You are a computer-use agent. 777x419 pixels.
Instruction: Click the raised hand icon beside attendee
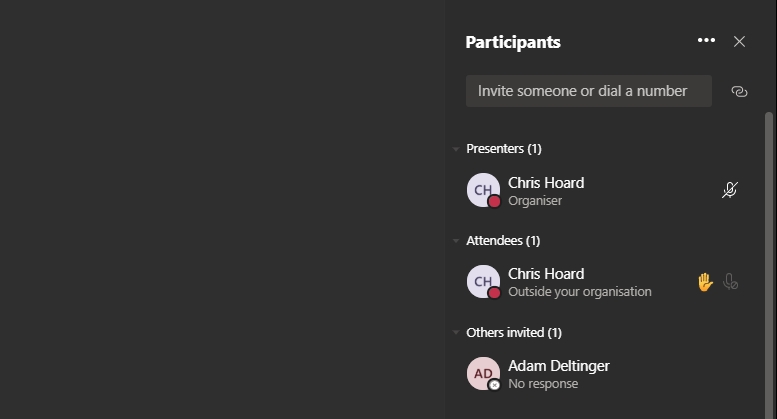coord(705,282)
